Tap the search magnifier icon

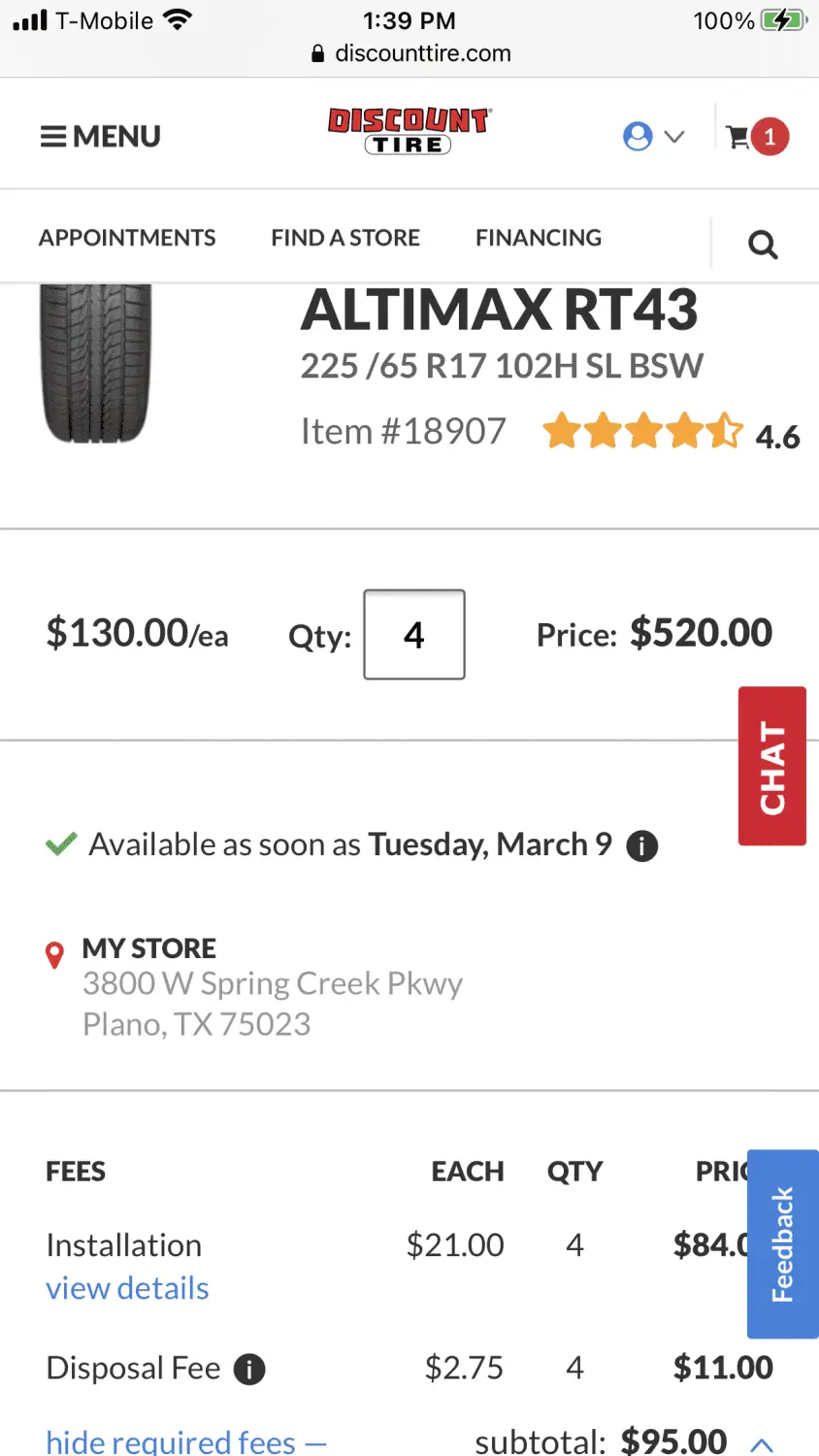pyautogui.click(x=763, y=245)
